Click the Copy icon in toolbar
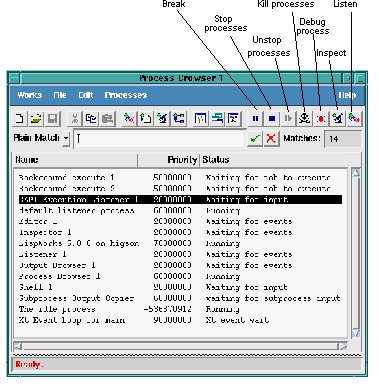Viewport: 379px width, 386px height. coord(91,119)
